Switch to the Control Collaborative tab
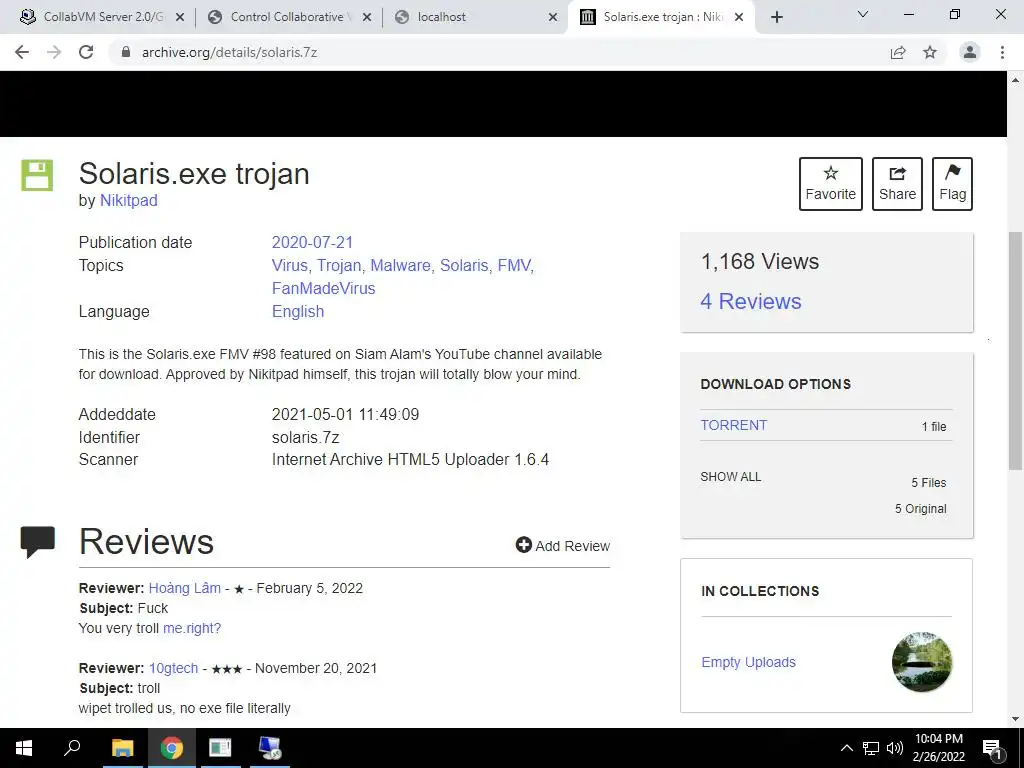 (287, 17)
